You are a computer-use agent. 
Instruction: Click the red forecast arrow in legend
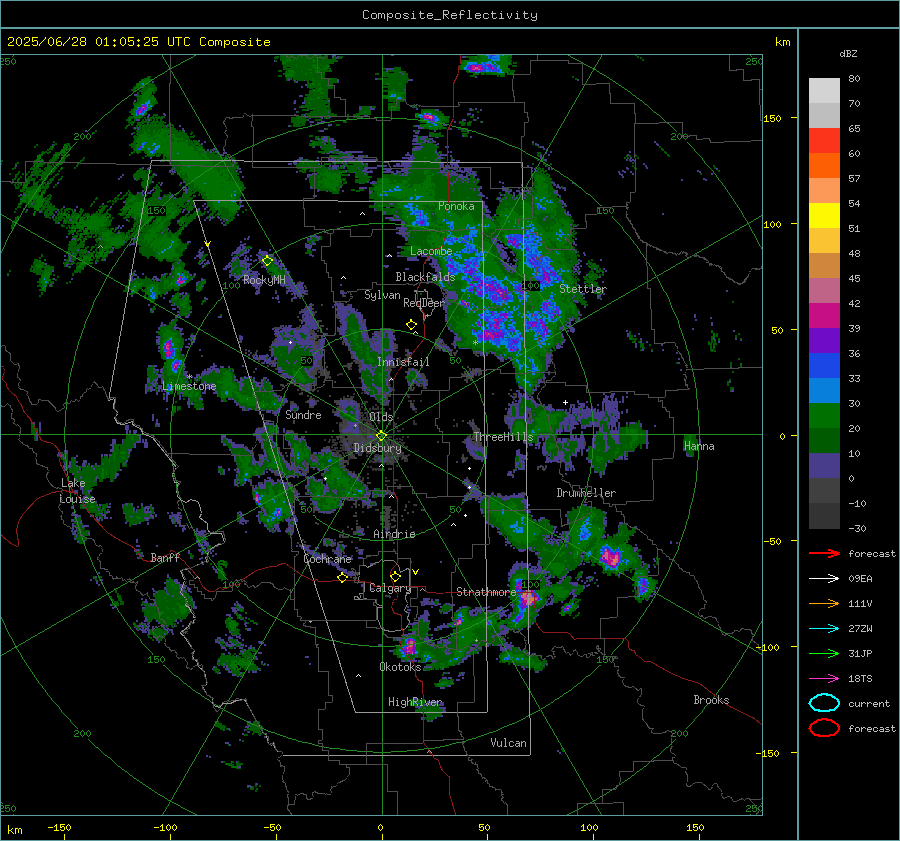click(x=824, y=553)
